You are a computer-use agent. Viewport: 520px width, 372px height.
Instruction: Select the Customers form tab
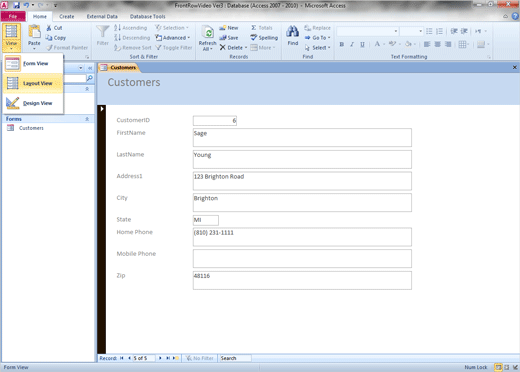(x=119, y=67)
